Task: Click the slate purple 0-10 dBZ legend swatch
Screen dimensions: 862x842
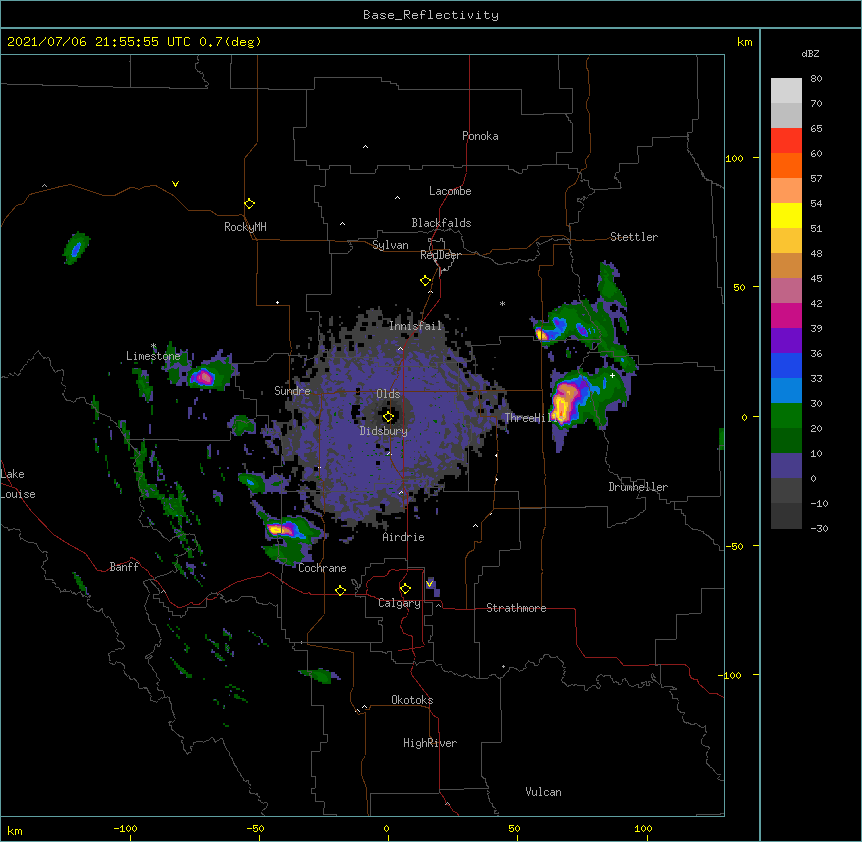Action: coord(786,466)
